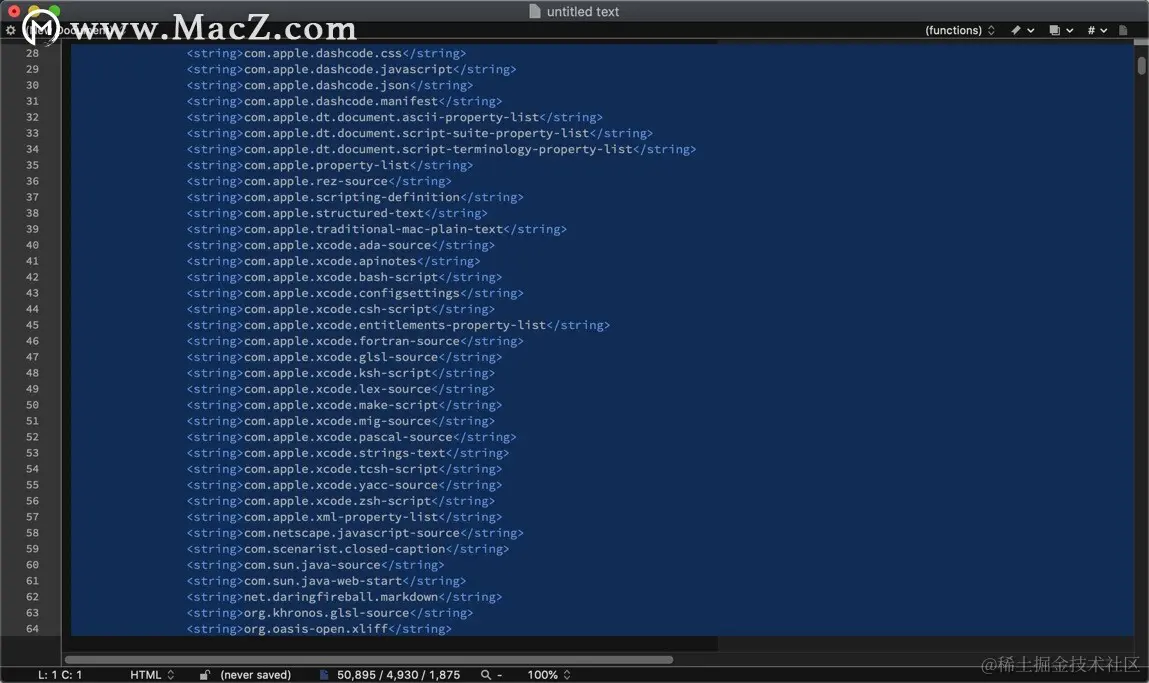Click the horizontal scrollbar thumb
Screen dimensions: 1149x683
click(369, 660)
